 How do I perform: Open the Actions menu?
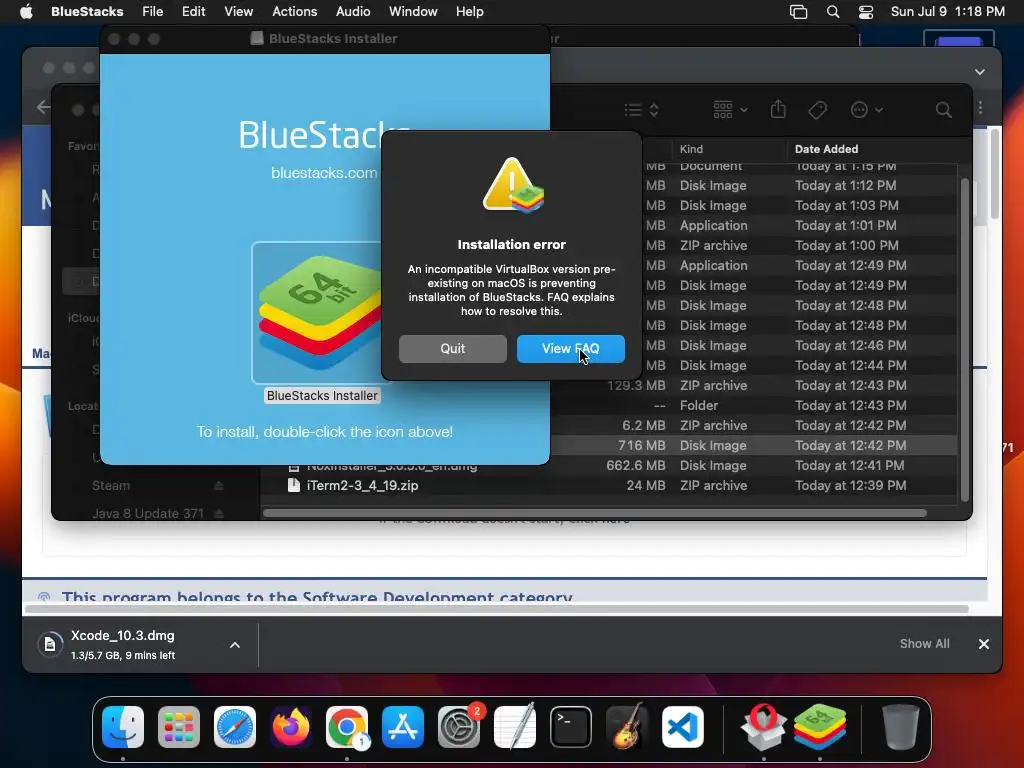pyautogui.click(x=295, y=12)
